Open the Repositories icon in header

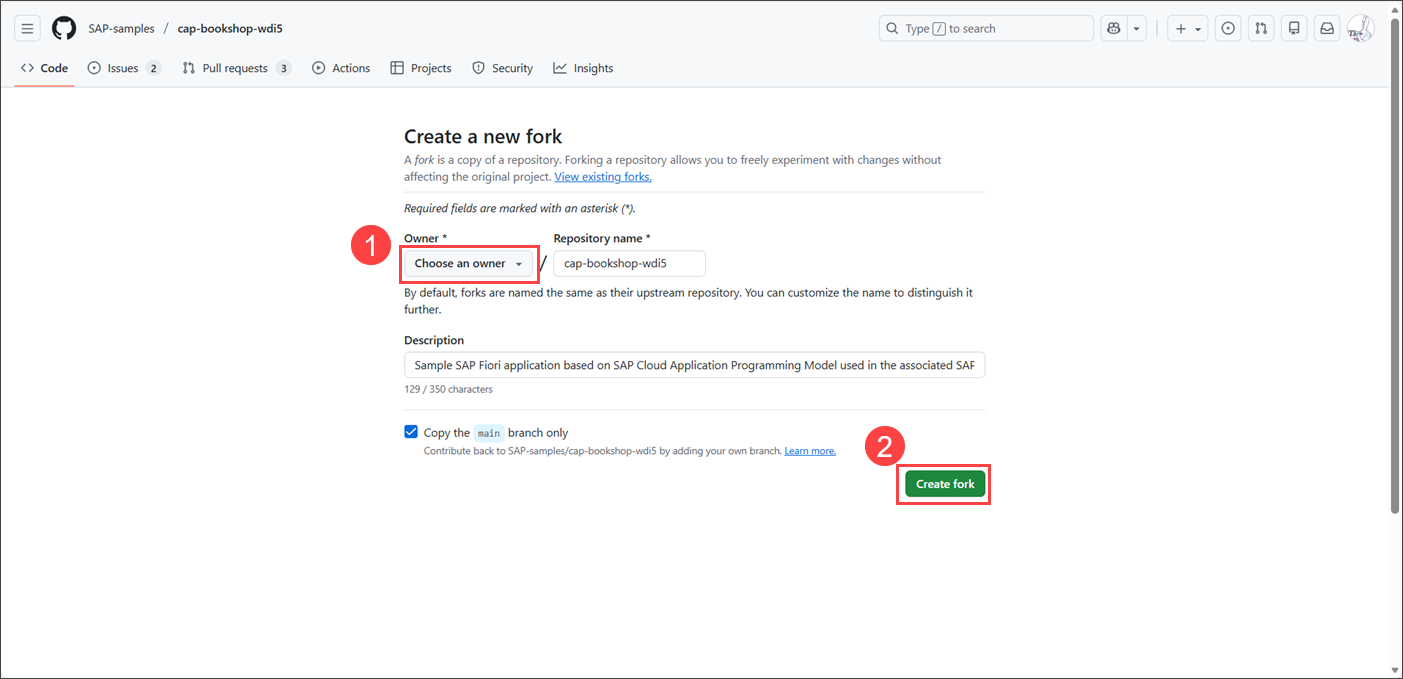1294,29
